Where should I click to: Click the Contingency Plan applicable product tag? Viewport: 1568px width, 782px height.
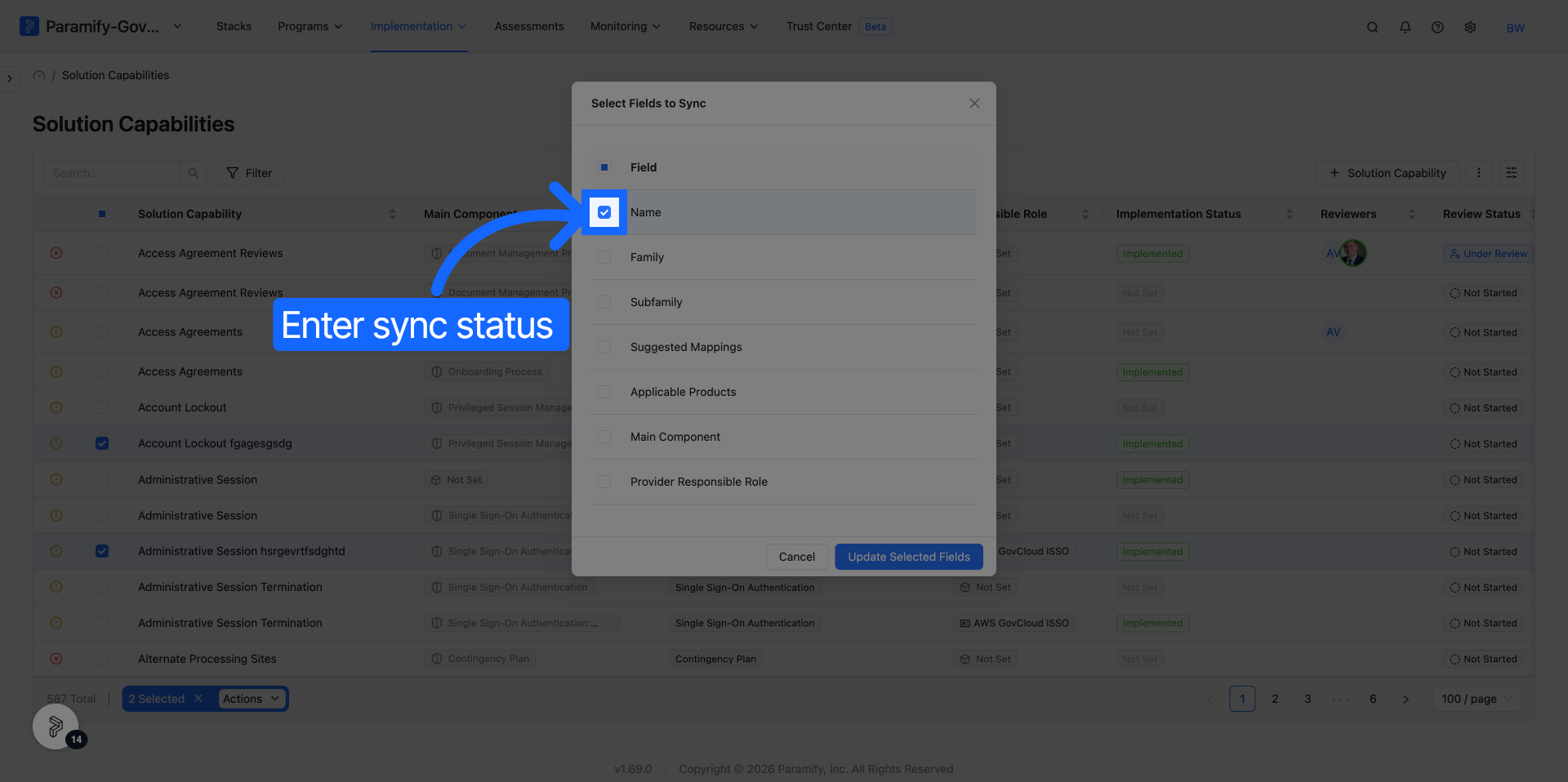715,659
